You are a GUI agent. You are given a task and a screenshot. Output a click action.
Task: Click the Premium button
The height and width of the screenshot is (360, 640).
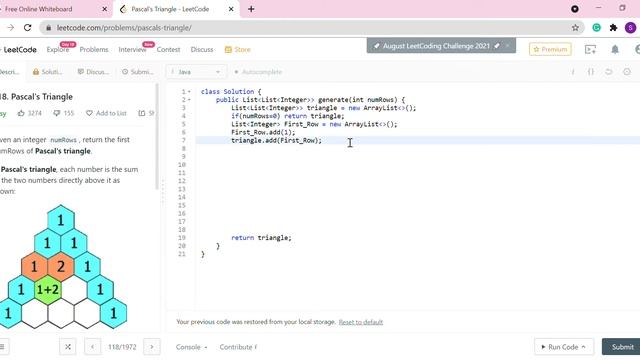coord(550,49)
